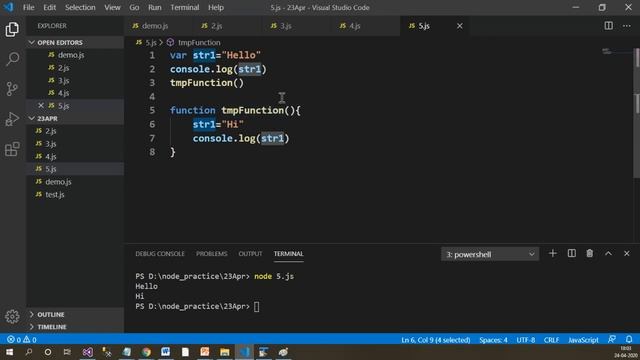Switch to the Problems panel tab
This screenshot has height=360, width=640.
tap(211, 253)
